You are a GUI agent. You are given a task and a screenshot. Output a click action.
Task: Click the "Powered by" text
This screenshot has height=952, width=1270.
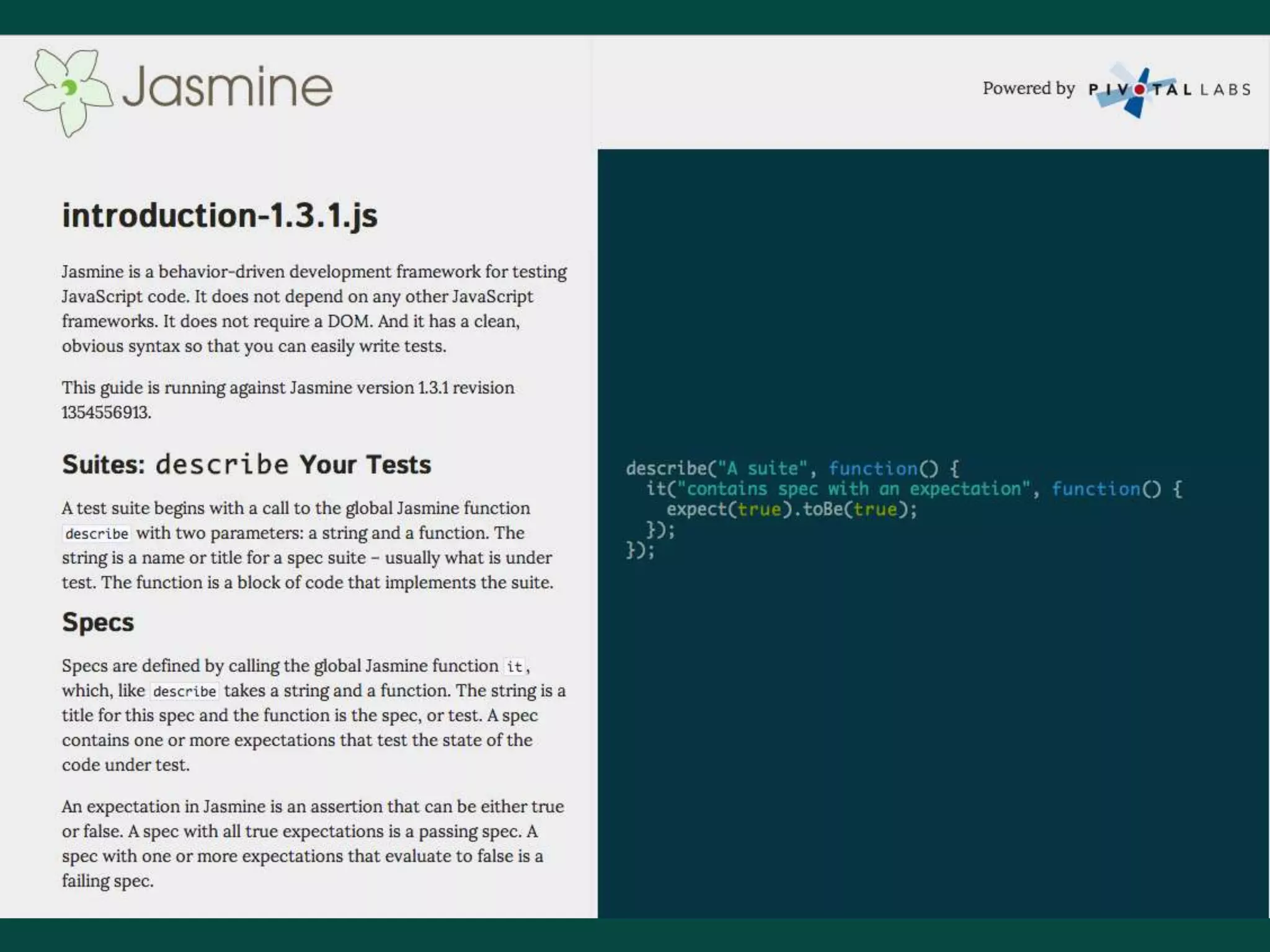[x=1028, y=89]
